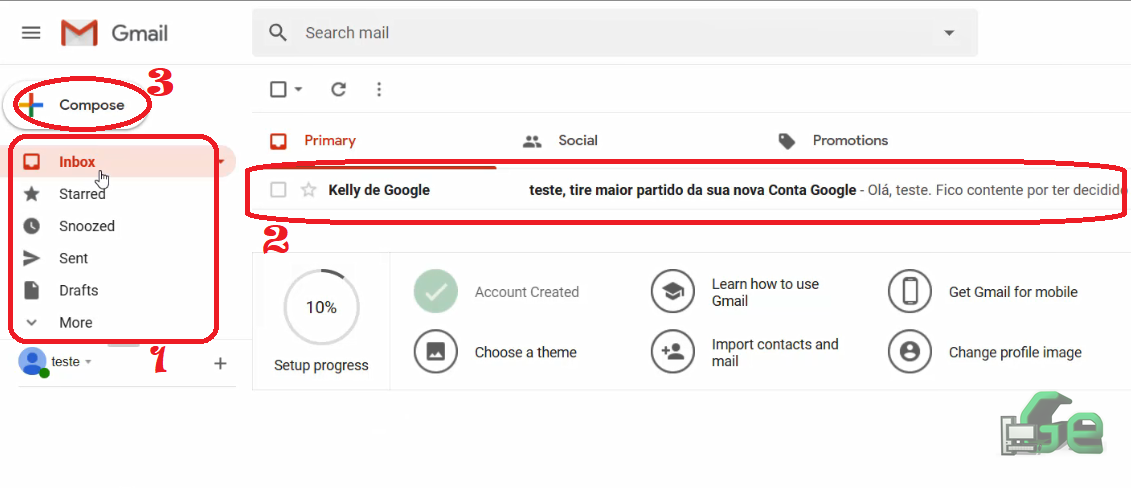Click the Search mail input field
The width and height of the screenshot is (1131, 488).
613,32
